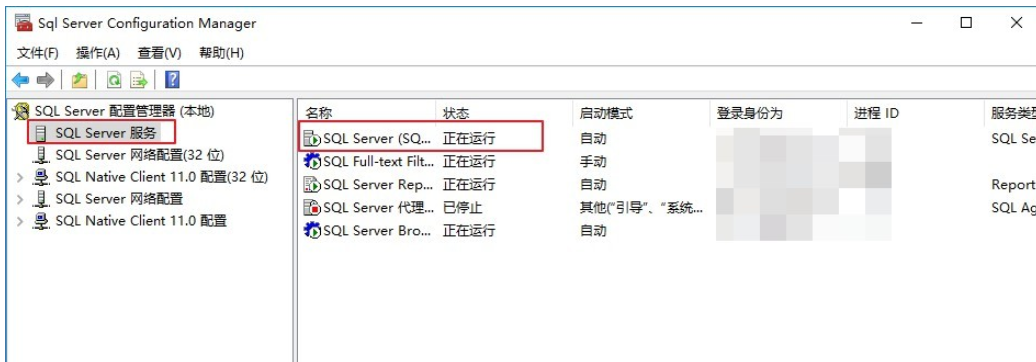Open the 操作(A) menu
This screenshot has height=362, width=1036.
click(98, 54)
